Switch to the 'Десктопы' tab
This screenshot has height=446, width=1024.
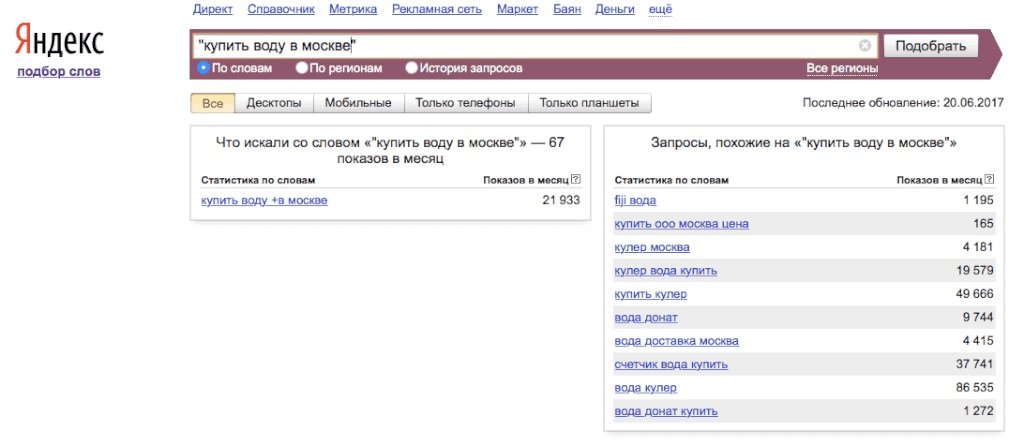[x=274, y=103]
